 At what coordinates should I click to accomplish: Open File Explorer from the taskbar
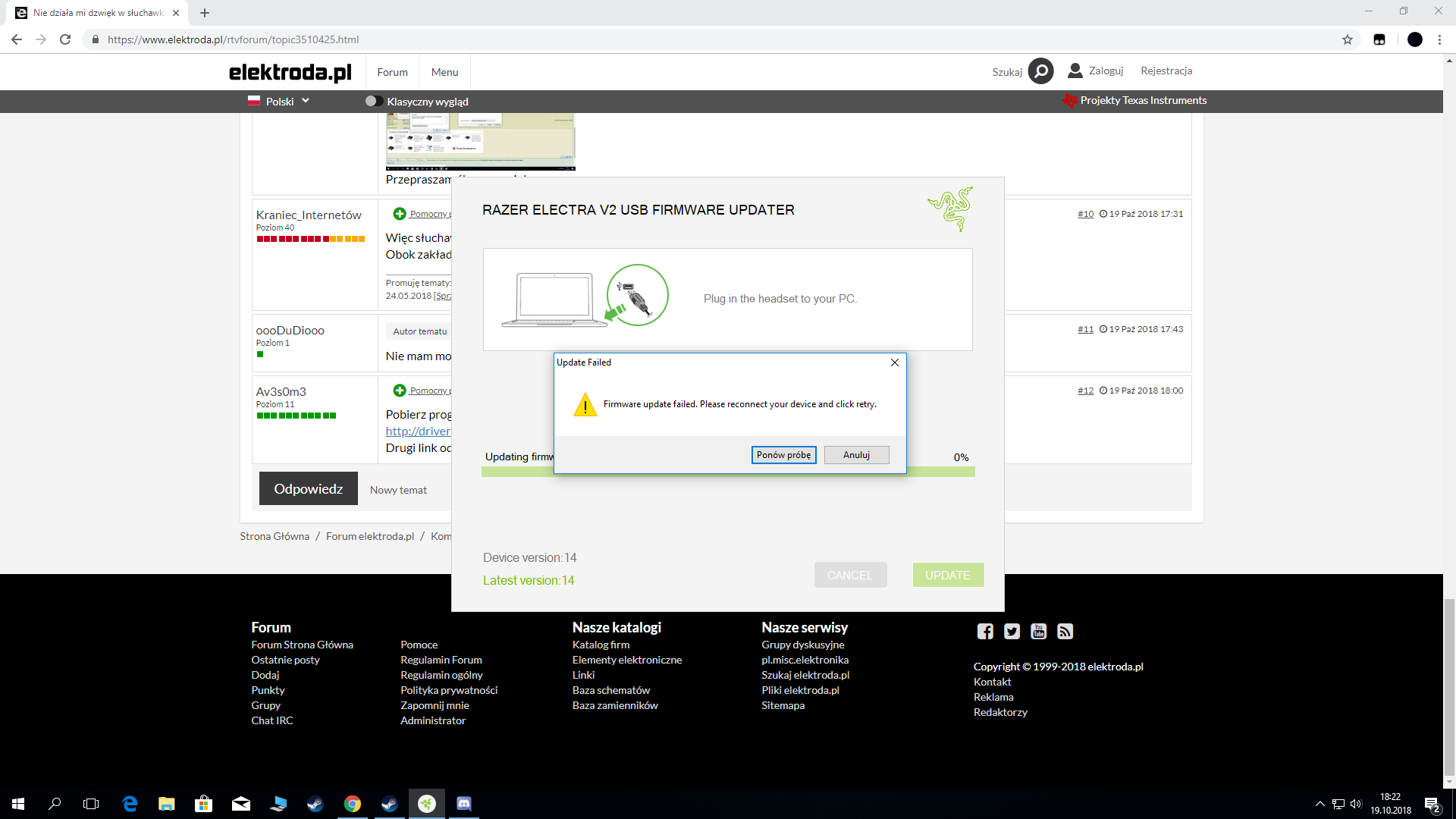[167, 803]
